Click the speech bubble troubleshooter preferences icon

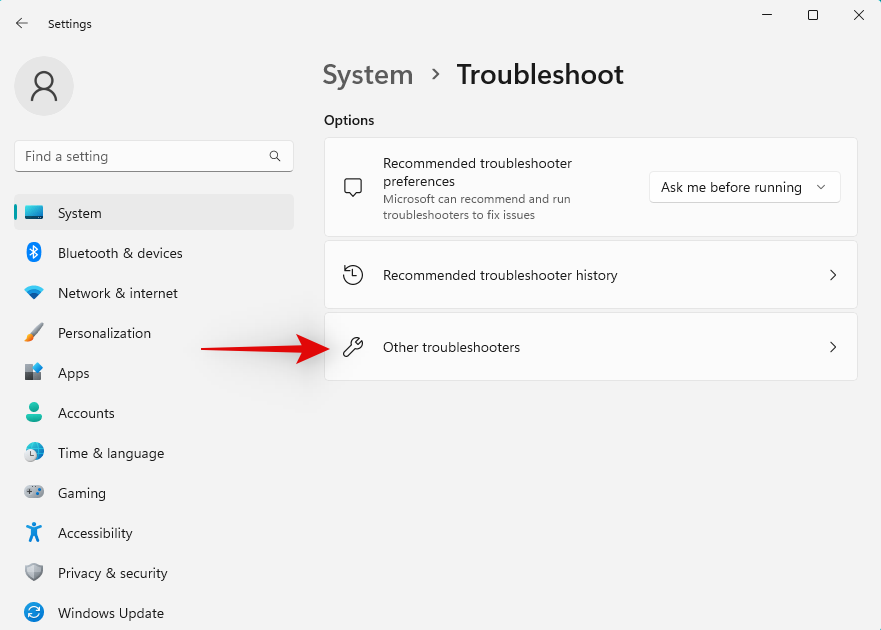click(353, 187)
